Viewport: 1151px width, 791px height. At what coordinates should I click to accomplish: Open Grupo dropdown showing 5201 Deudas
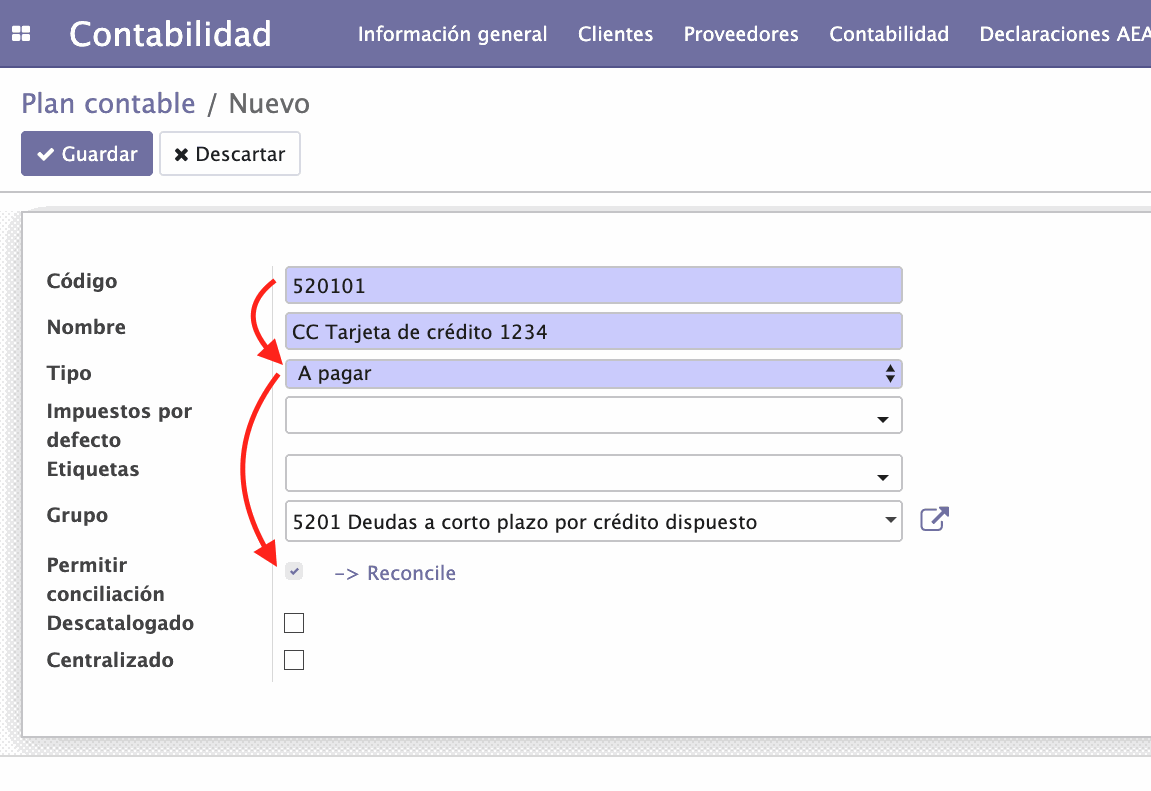[593, 522]
